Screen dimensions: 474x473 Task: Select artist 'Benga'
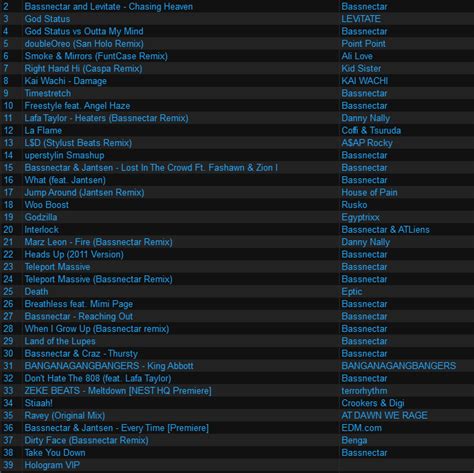(354, 440)
